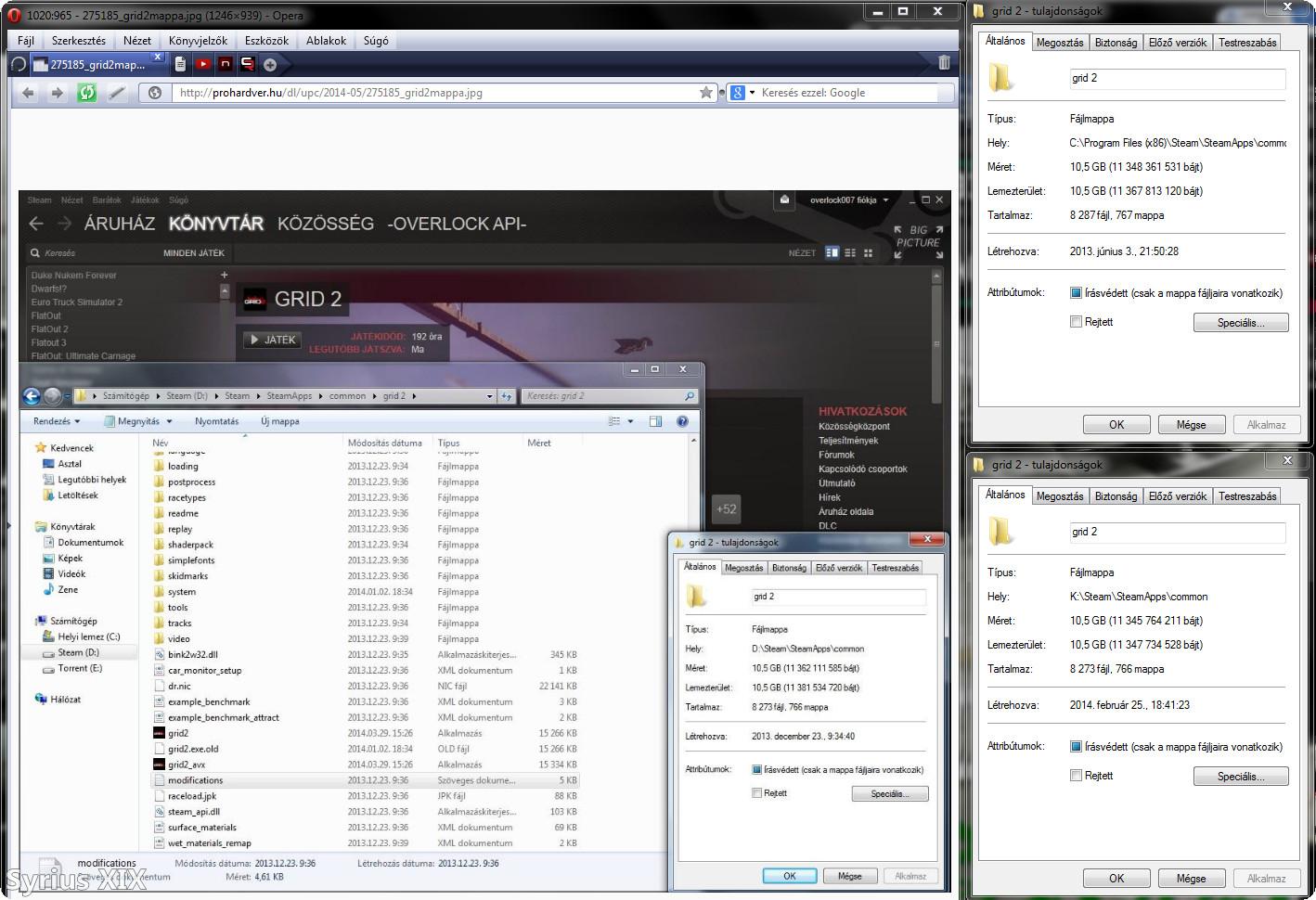The width and height of the screenshot is (1316, 900).
Task: Click 'grid2_avx' file row in Explorer image
Action: 366,765
